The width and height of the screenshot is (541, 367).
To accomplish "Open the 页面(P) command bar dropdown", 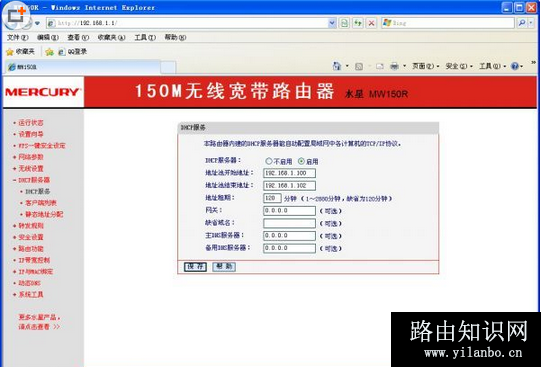I will pos(426,66).
